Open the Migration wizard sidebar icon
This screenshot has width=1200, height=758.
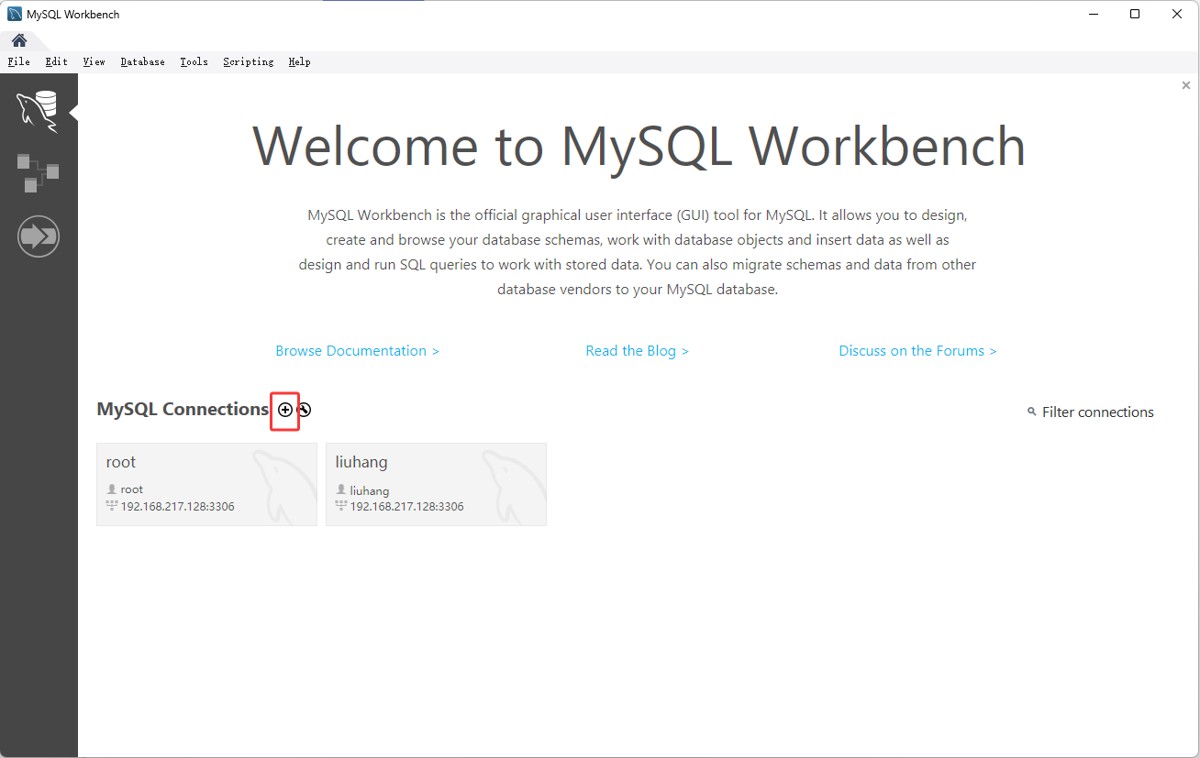pyautogui.click(x=38, y=236)
